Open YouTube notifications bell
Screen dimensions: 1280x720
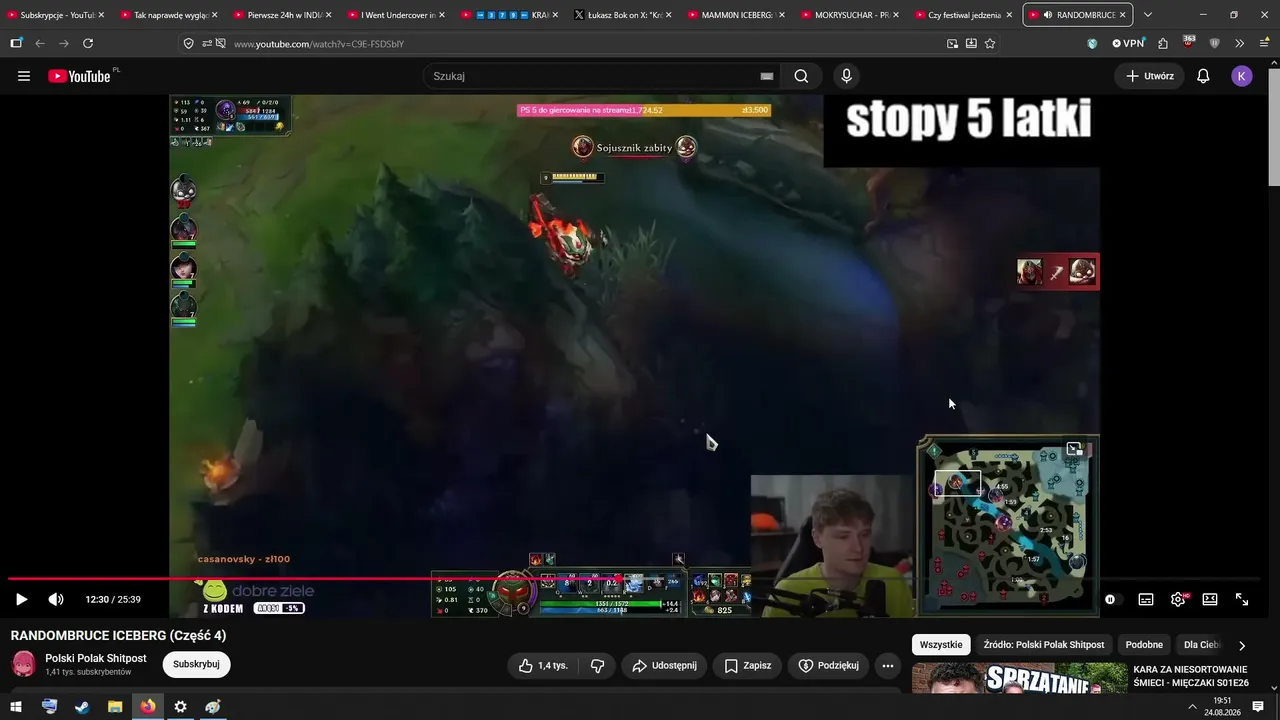click(x=1204, y=76)
